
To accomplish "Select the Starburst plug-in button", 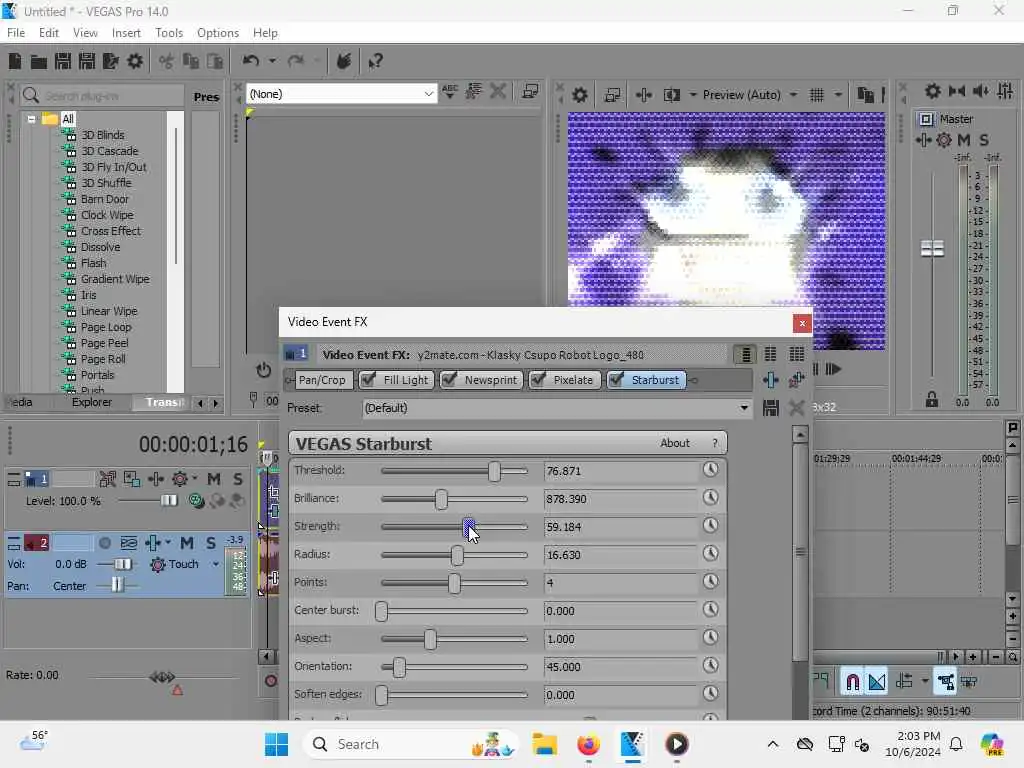I will point(647,380).
